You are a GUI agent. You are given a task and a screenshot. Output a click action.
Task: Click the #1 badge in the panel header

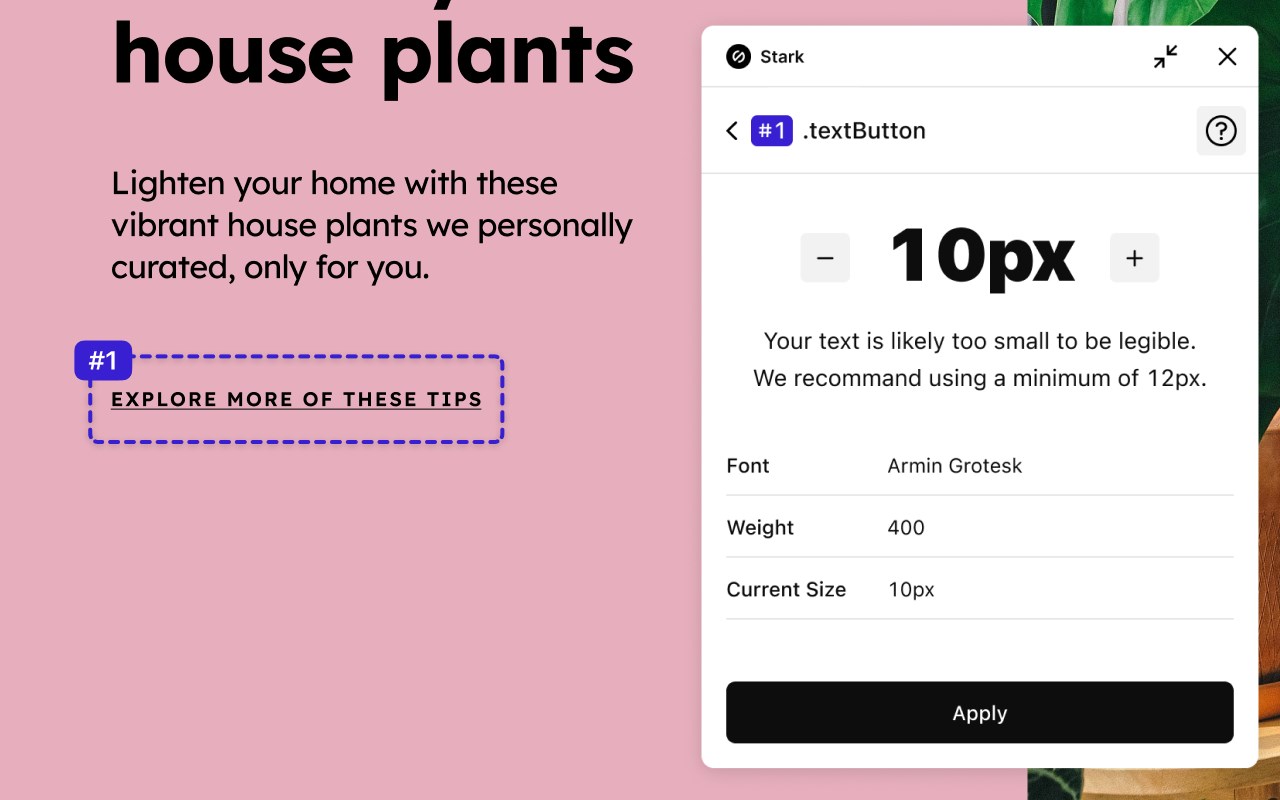pyautogui.click(x=772, y=131)
